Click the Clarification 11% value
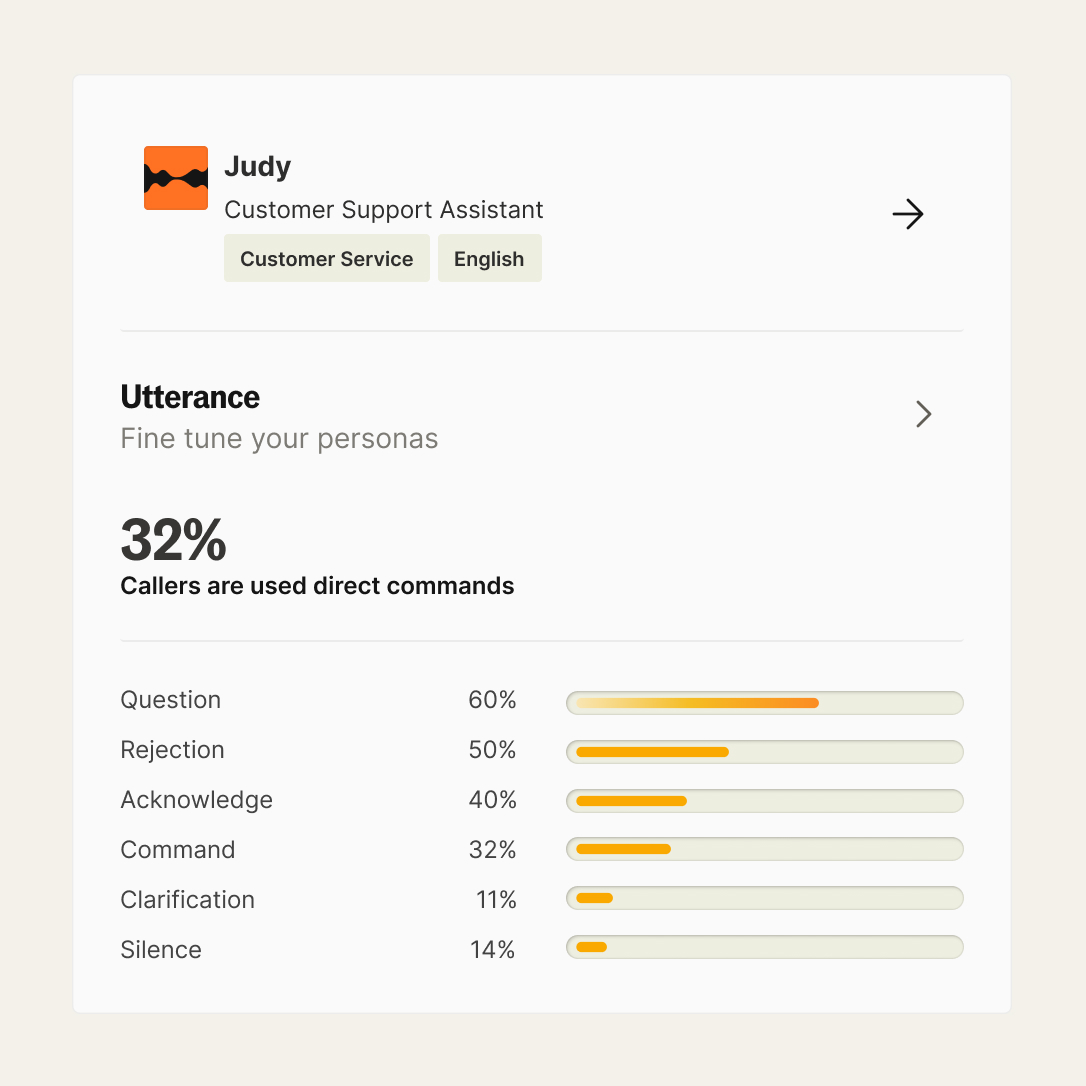This screenshot has width=1086, height=1086. coord(495,899)
